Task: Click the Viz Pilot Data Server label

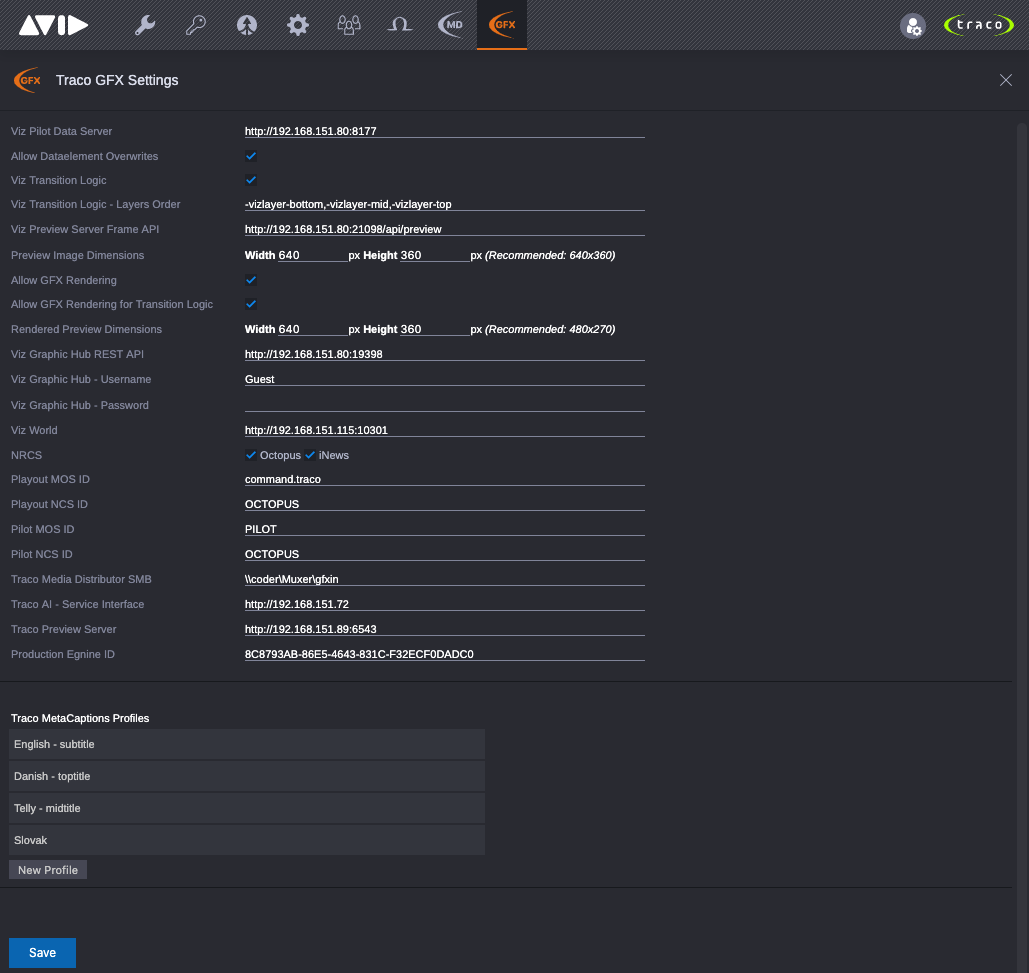Action: point(61,131)
